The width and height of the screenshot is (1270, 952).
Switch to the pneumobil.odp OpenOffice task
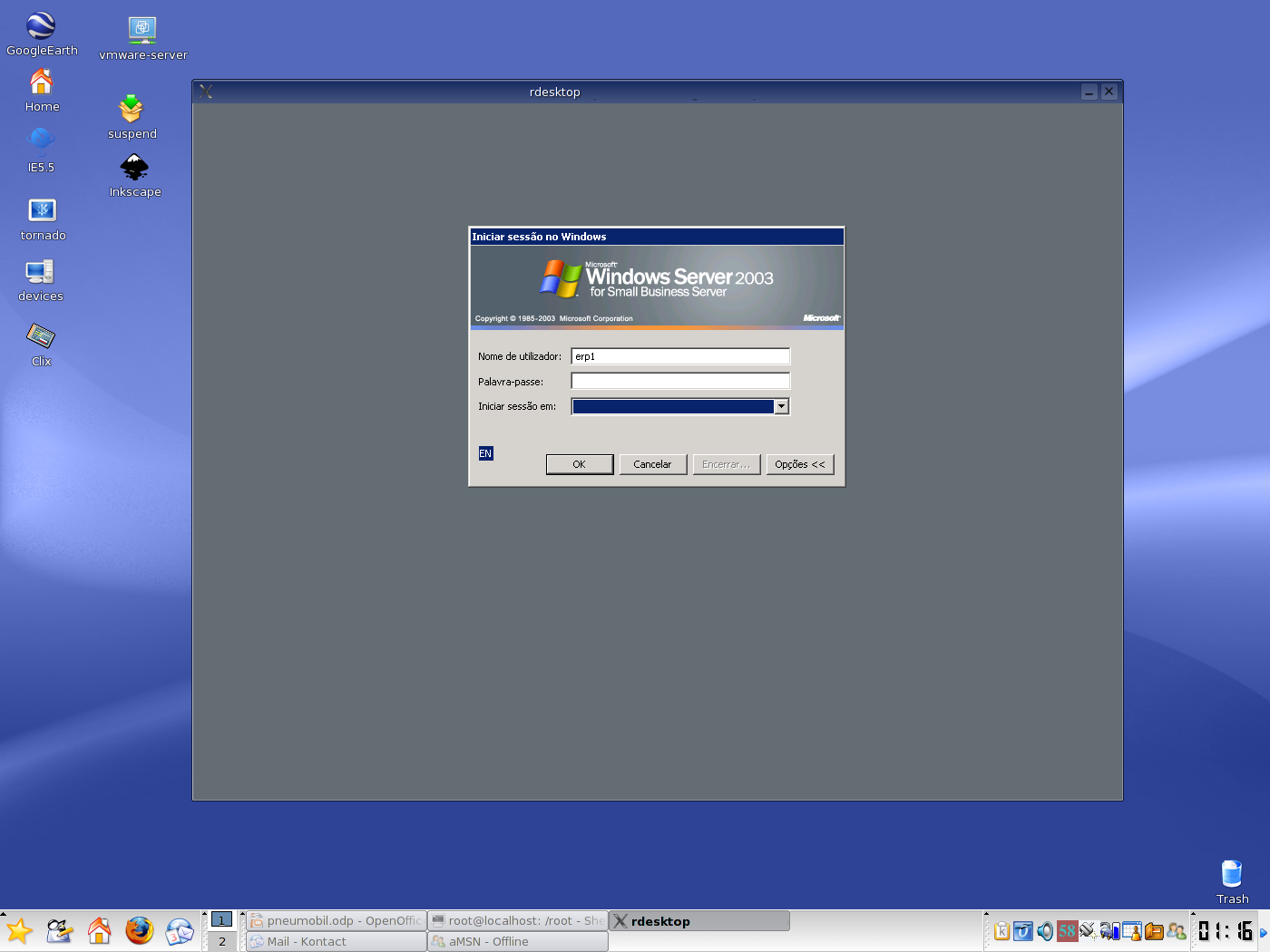336,920
